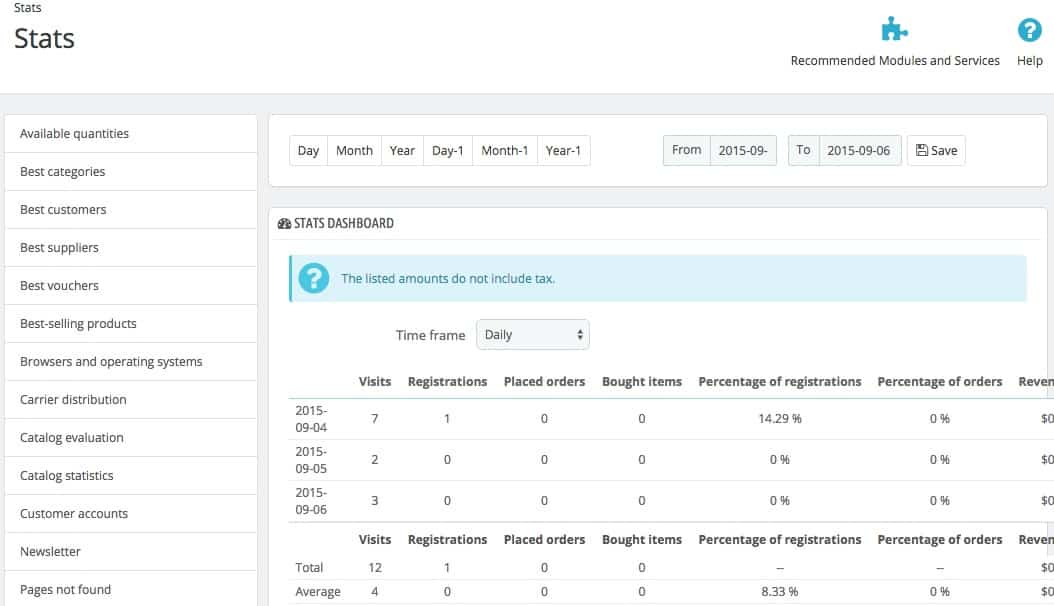1054x606 pixels.
Task: Open Best customers statistics
Action: point(64,209)
